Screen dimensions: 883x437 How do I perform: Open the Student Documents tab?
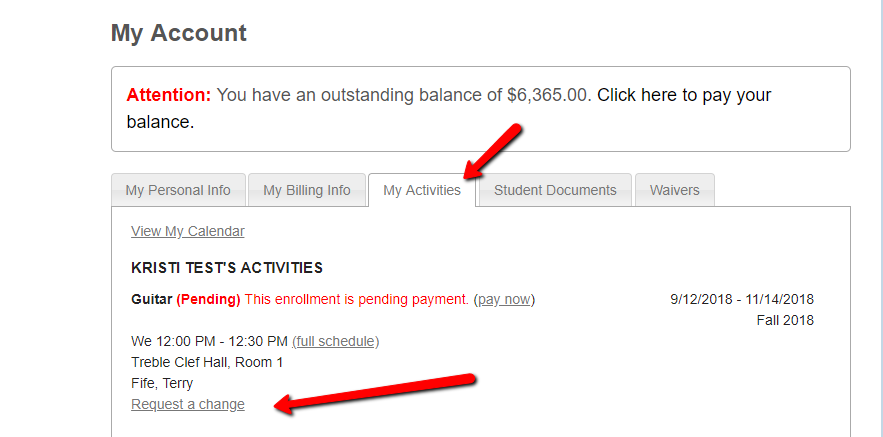pos(555,190)
